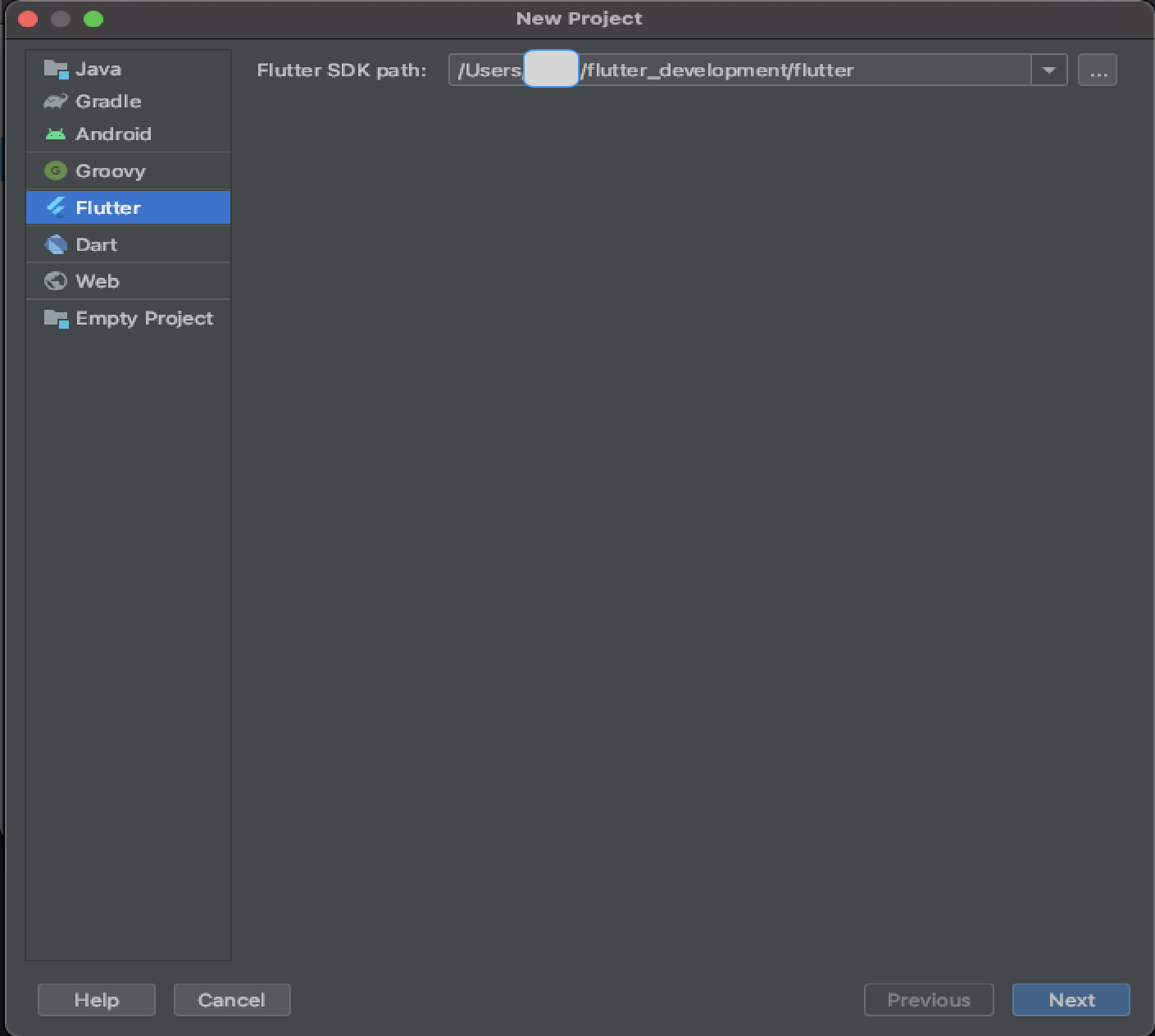
Task: Select Empty Project entry
Action: [128, 318]
